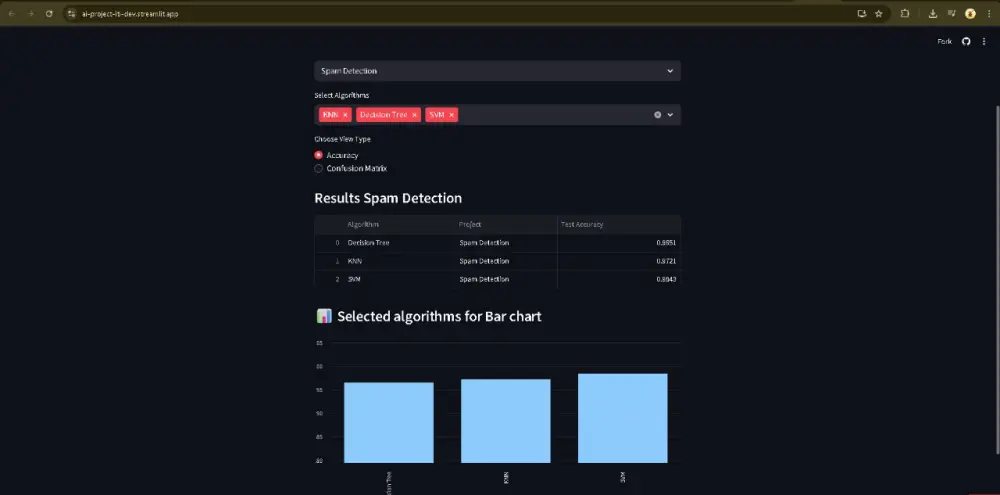Screen dimensions: 1000x495
Task: Open the media controls icon in browser toolbar
Action: tap(952, 13)
